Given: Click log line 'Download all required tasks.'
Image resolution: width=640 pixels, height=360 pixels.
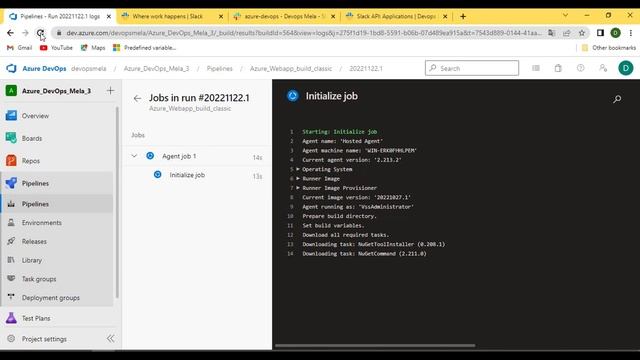Looking at the screenshot, I should pyautogui.click(x=346, y=235).
